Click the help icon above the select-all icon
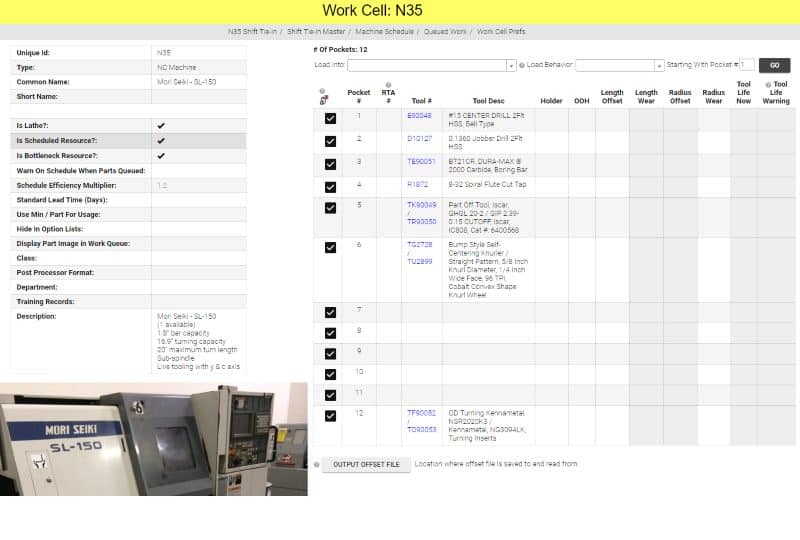Image resolution: width=800 pixels, height=540 pixels. (x=322, y=91)
